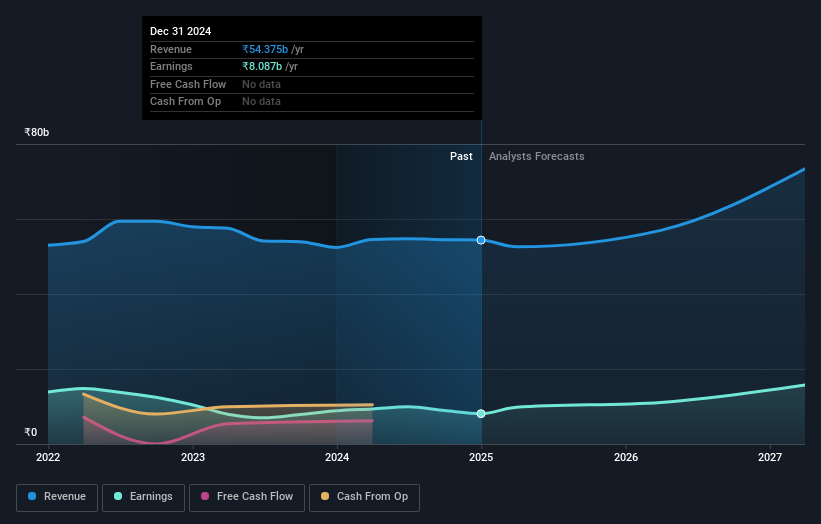Click the blue Revenue legend dot
Viewport: 821px width, 524px height.
(x=32, y=496)
